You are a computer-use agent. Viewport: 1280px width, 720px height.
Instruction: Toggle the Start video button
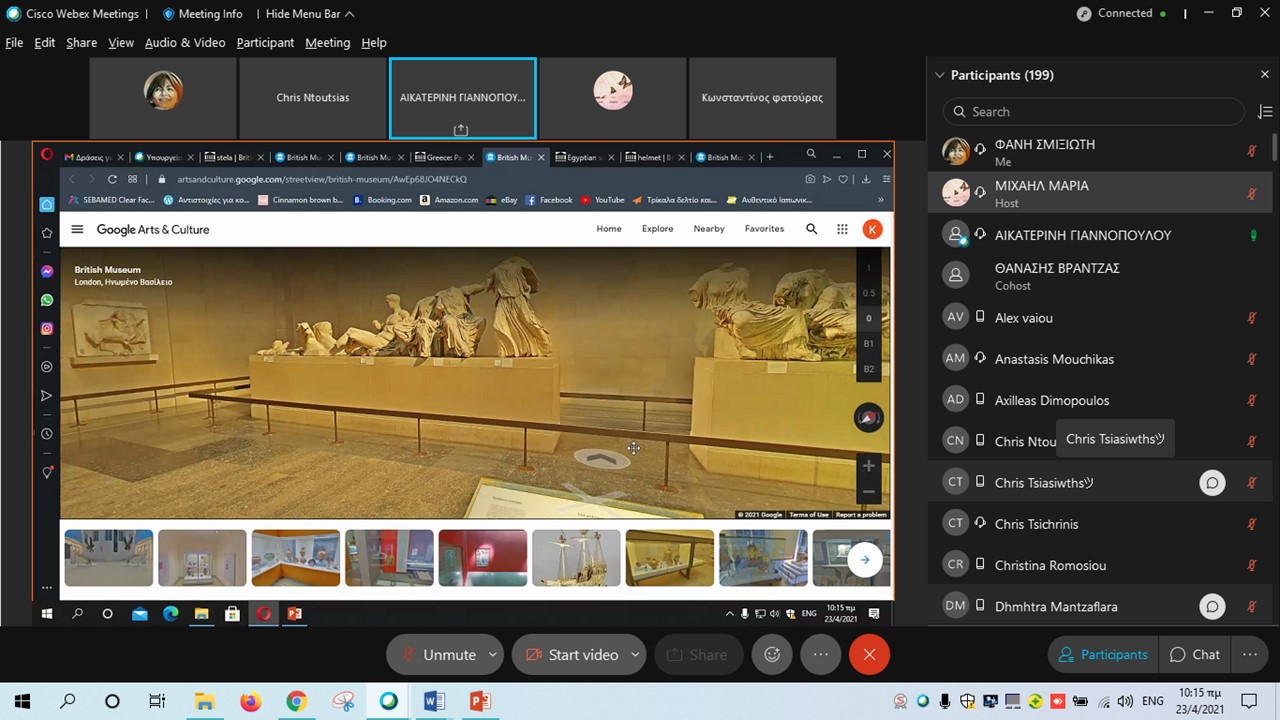(x=572, y=655)
